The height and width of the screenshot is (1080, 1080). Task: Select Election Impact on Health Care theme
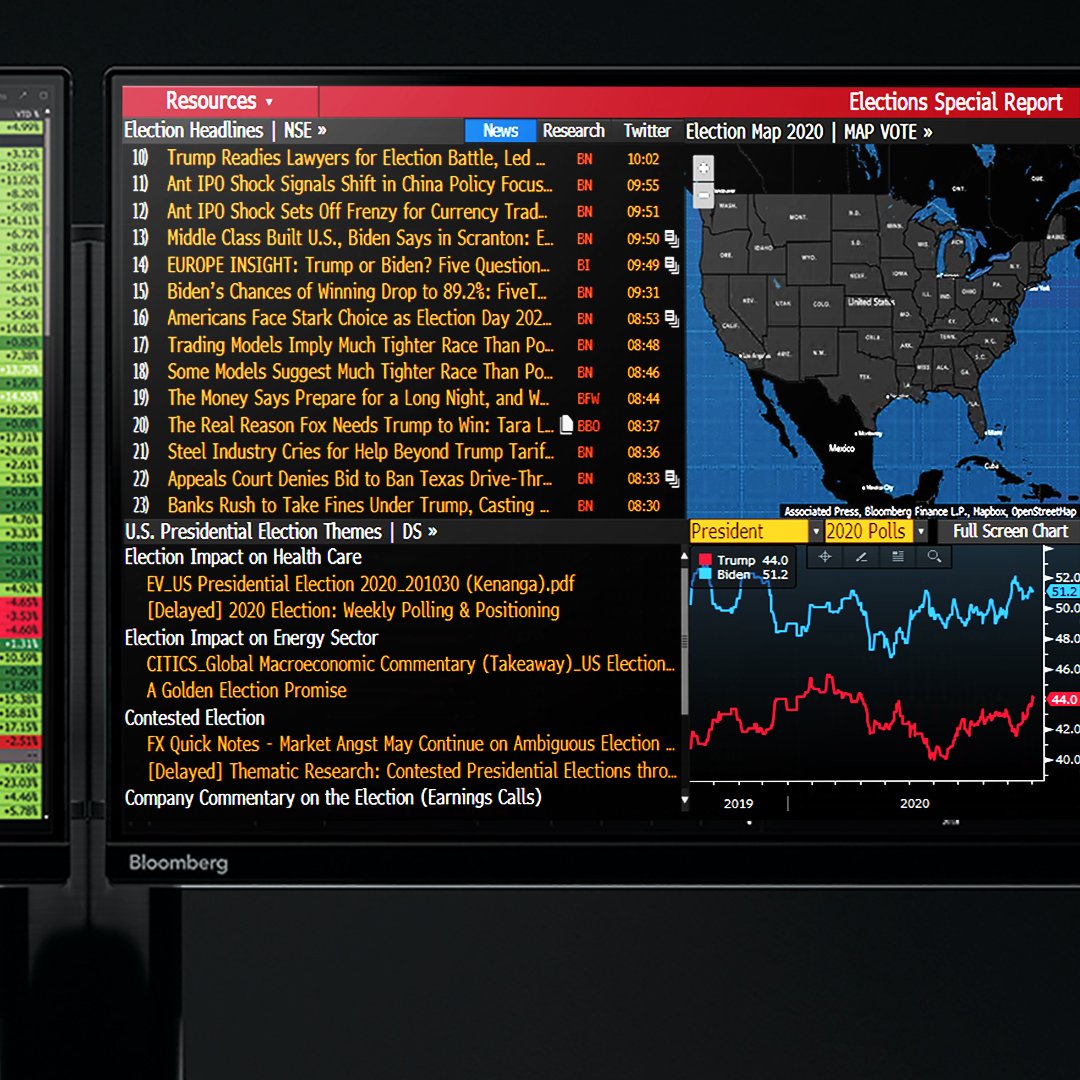point(243,557)
